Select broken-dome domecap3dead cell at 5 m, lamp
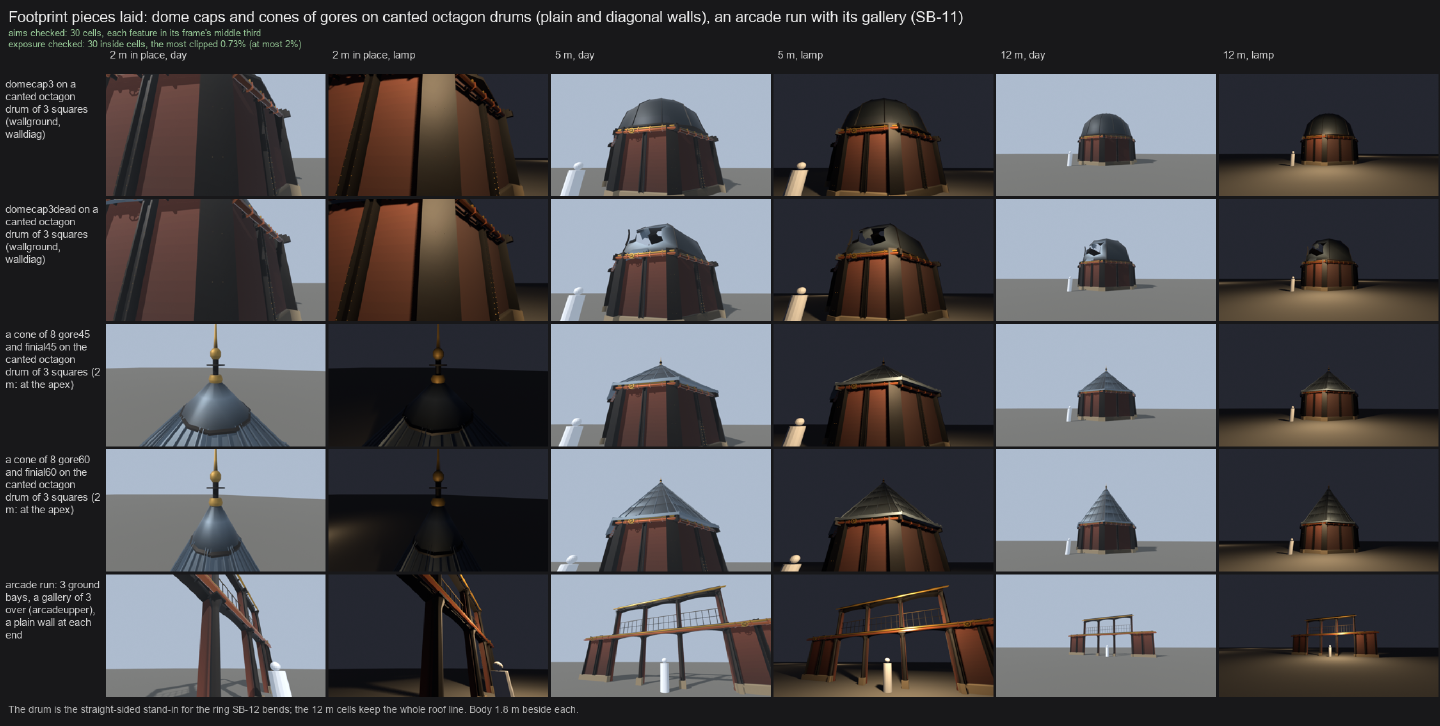 [883, 260]
